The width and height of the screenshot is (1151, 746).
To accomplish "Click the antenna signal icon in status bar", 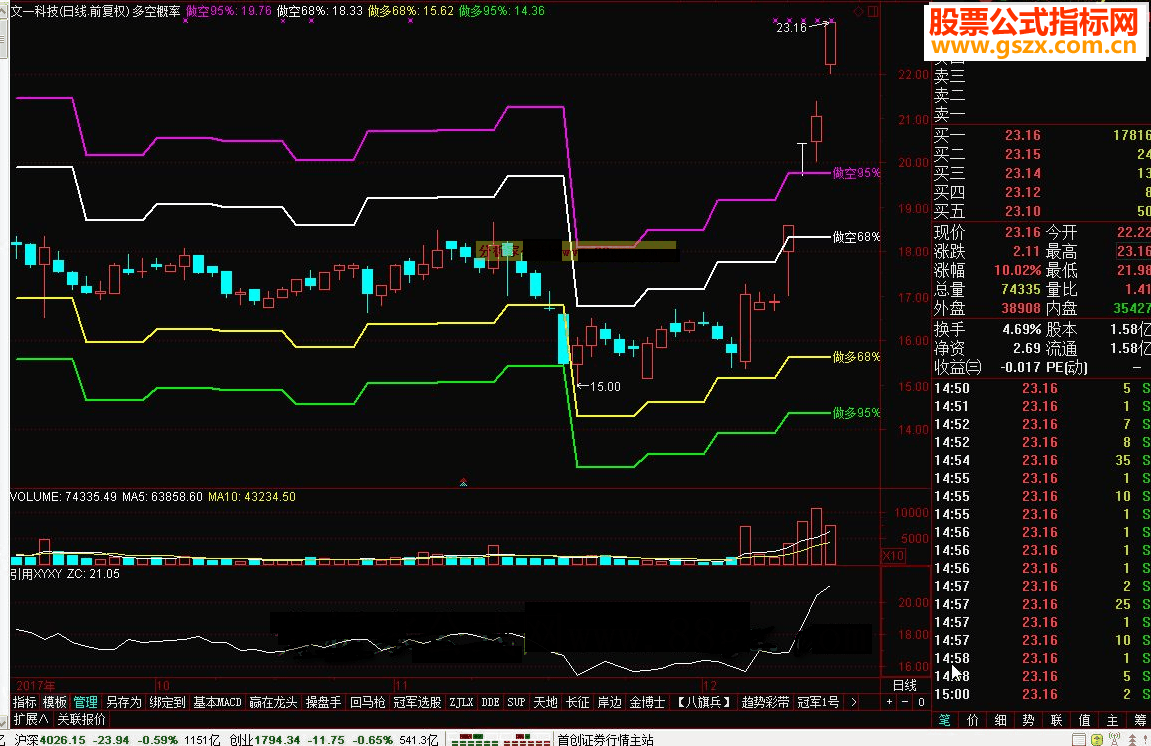I will 1114,739.
